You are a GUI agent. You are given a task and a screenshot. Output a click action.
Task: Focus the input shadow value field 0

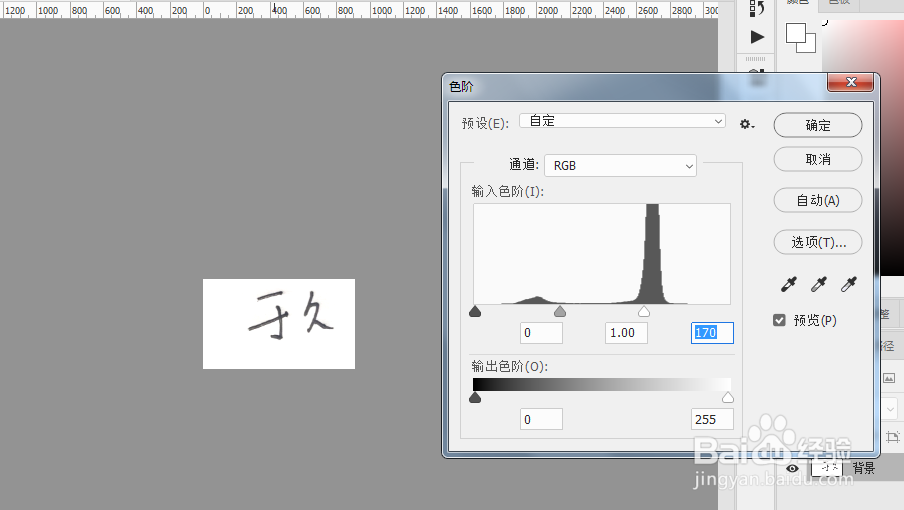pyautogui.click(x=541, y=333)
